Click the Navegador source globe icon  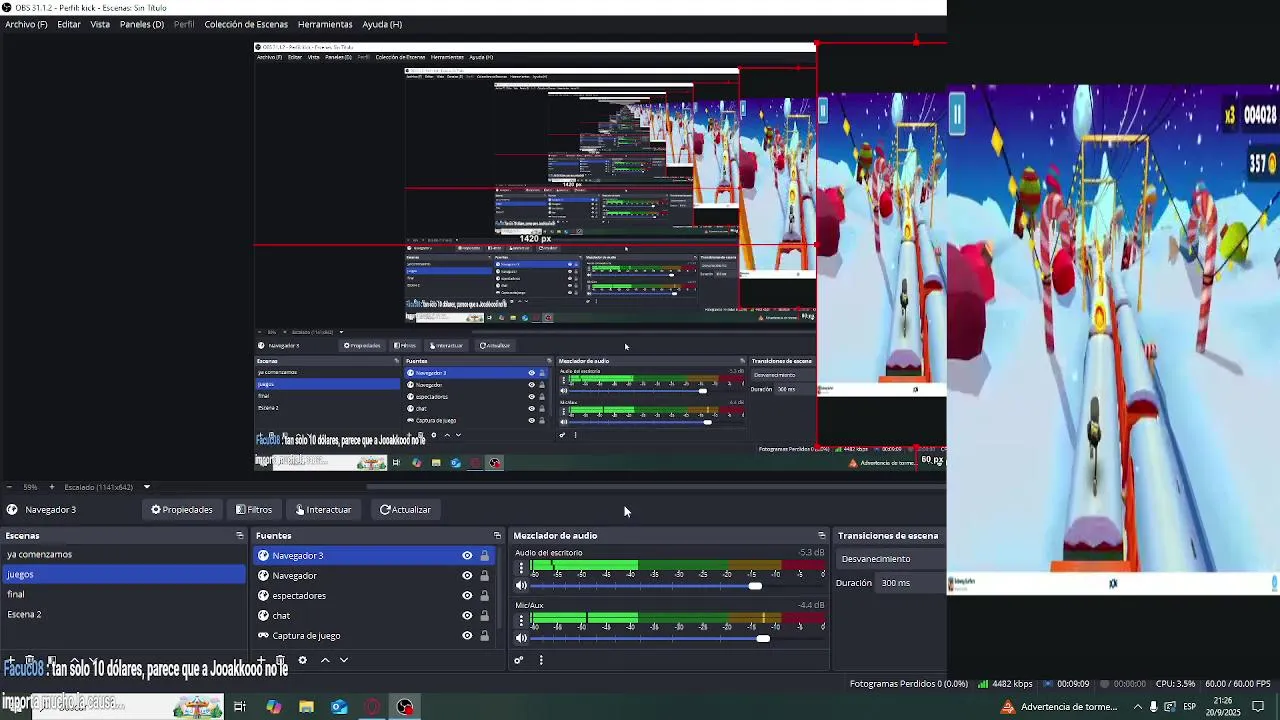(x=264, y=576)
